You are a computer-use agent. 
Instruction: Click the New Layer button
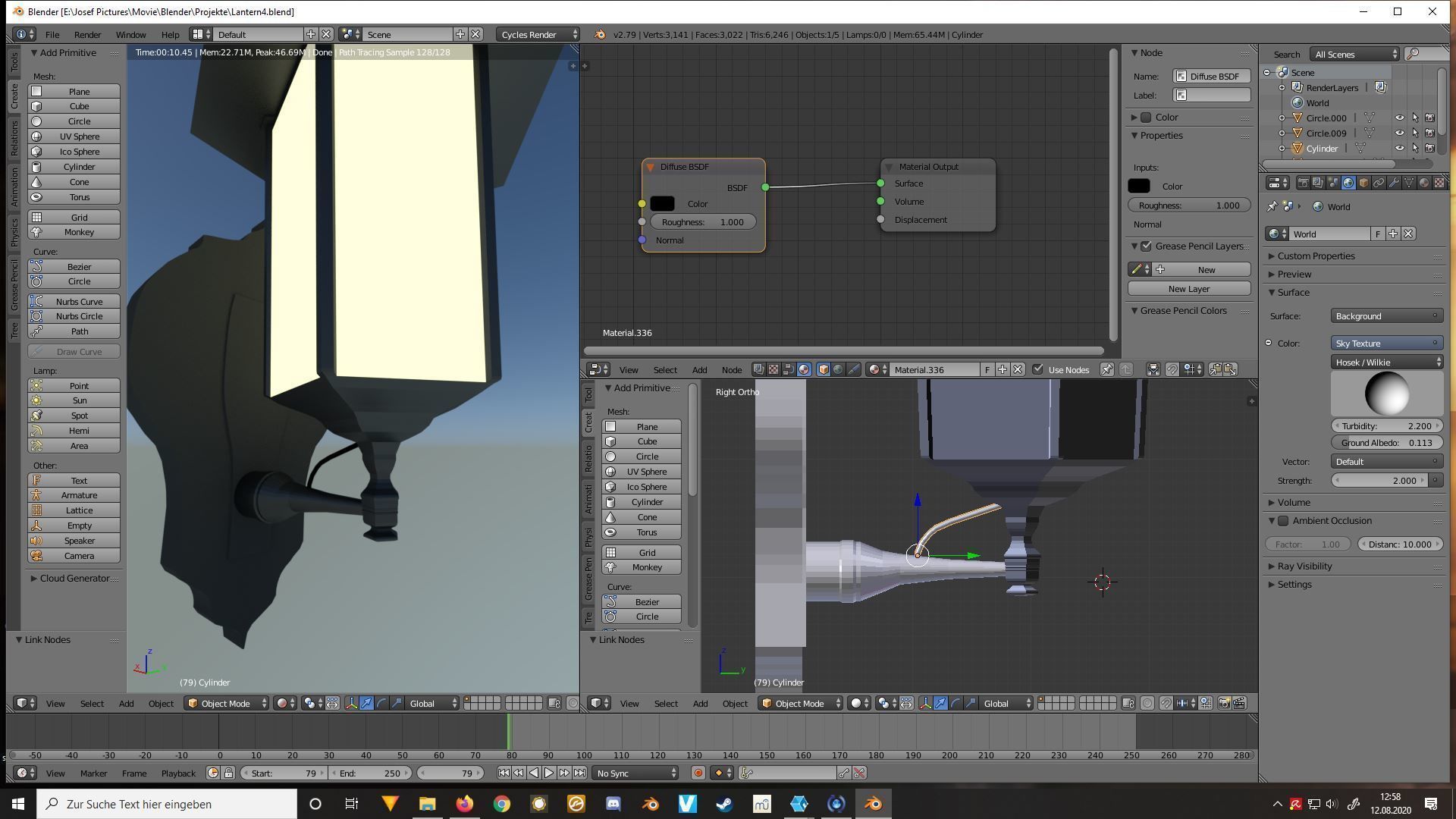pos(1188,289)
